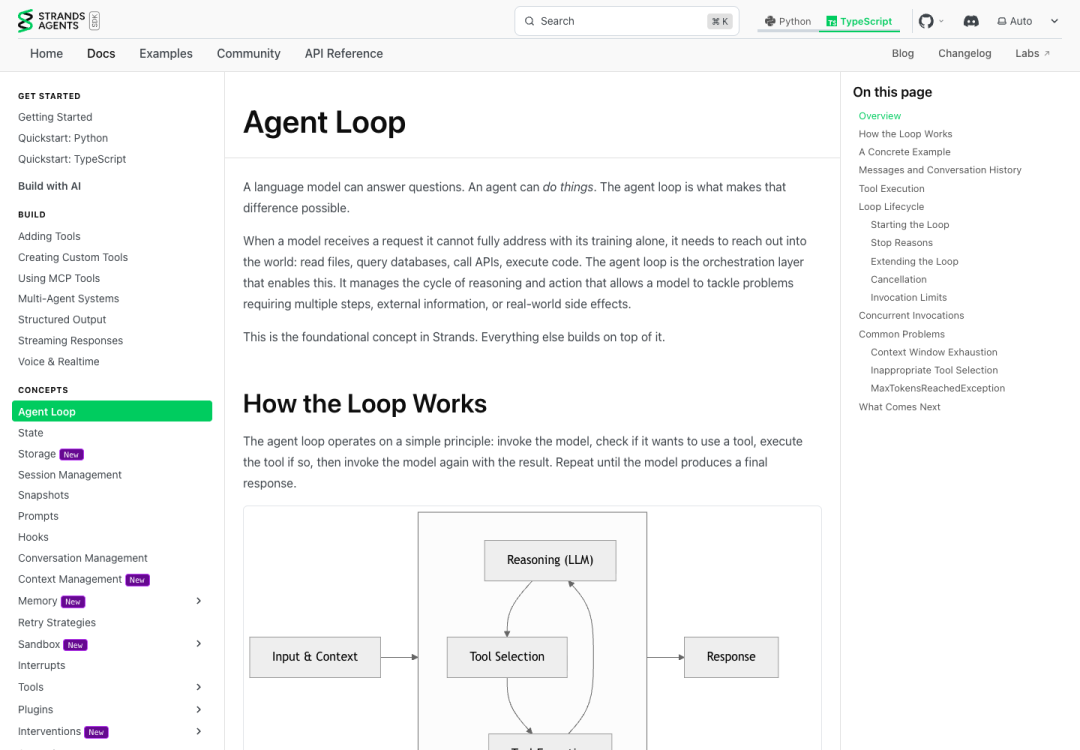This screenshot has width=1080, height=750.
Task: Switch code language to TypeScript
Action: click(x=859, y=21)
